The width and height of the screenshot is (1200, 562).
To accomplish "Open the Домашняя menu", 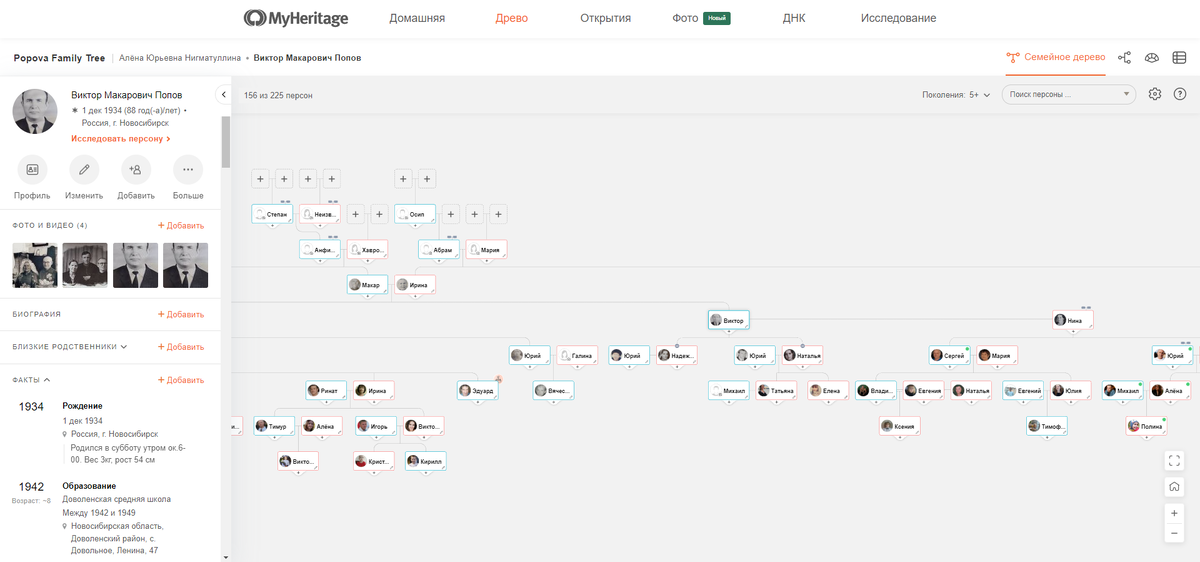I will click(417, 18).
